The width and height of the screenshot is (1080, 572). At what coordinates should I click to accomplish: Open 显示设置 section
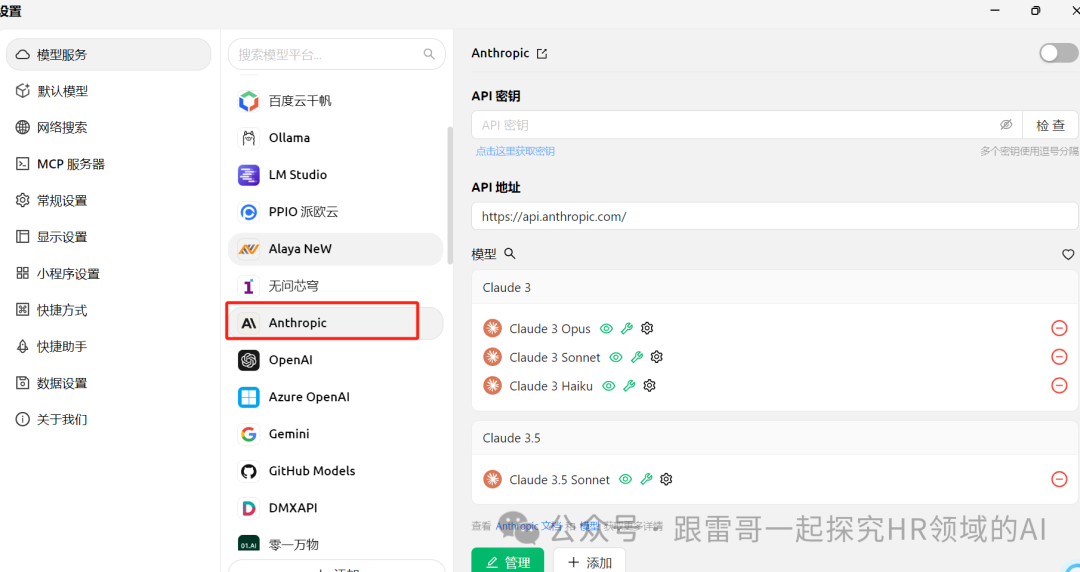(x=108, y=237)
